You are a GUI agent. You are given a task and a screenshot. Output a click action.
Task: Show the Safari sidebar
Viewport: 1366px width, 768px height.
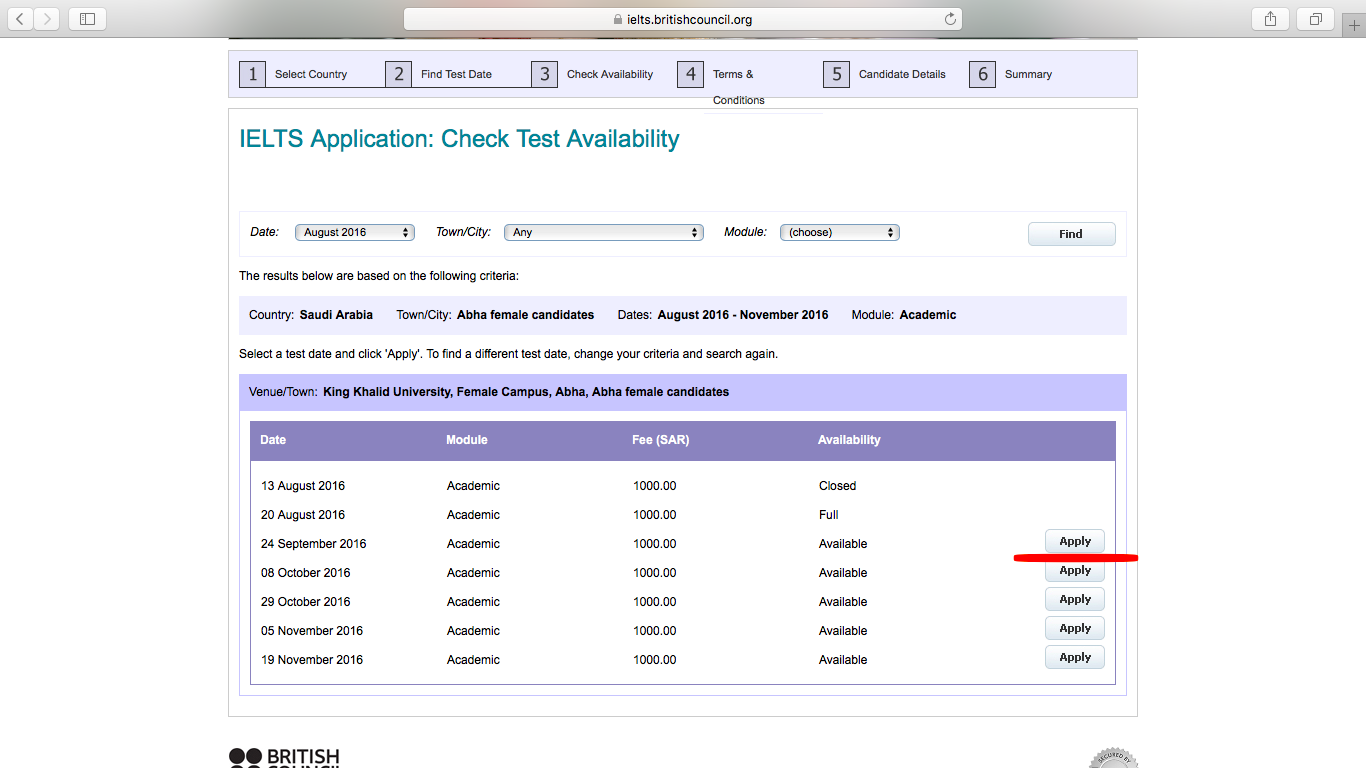(x=87, y=19)
